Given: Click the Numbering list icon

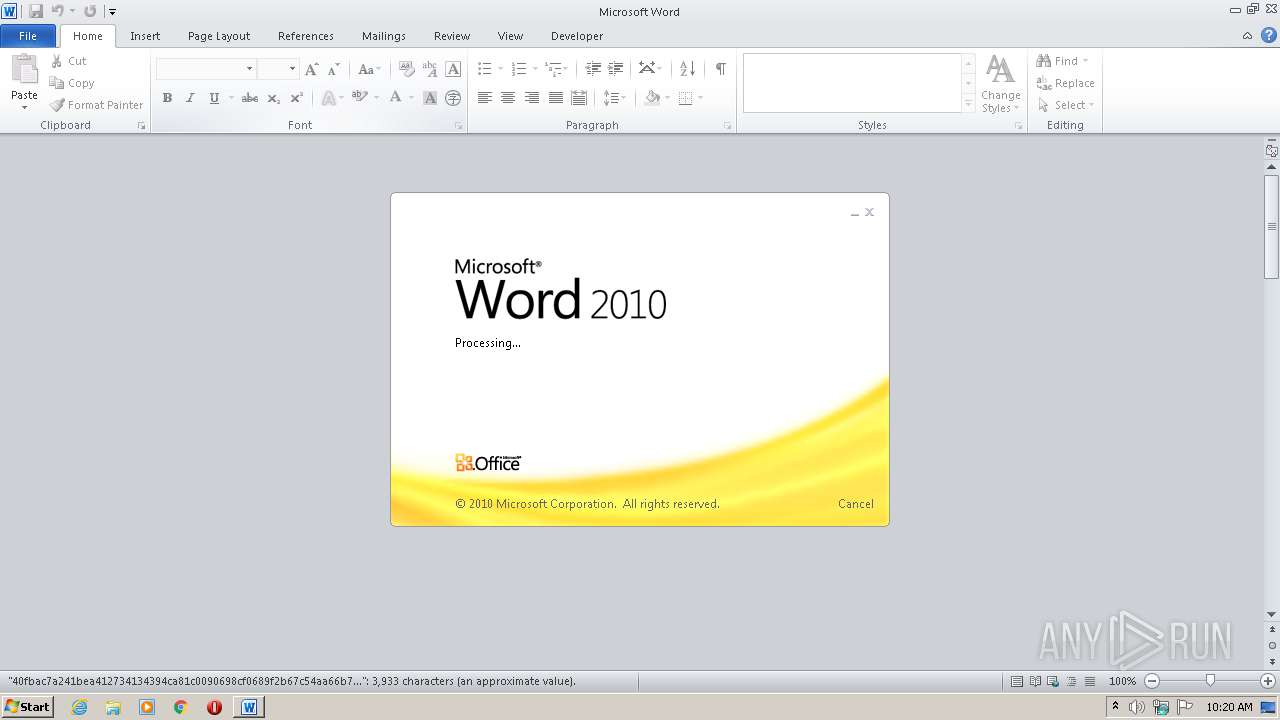Looking at the screenshot, I should click(x=518, y=69).
